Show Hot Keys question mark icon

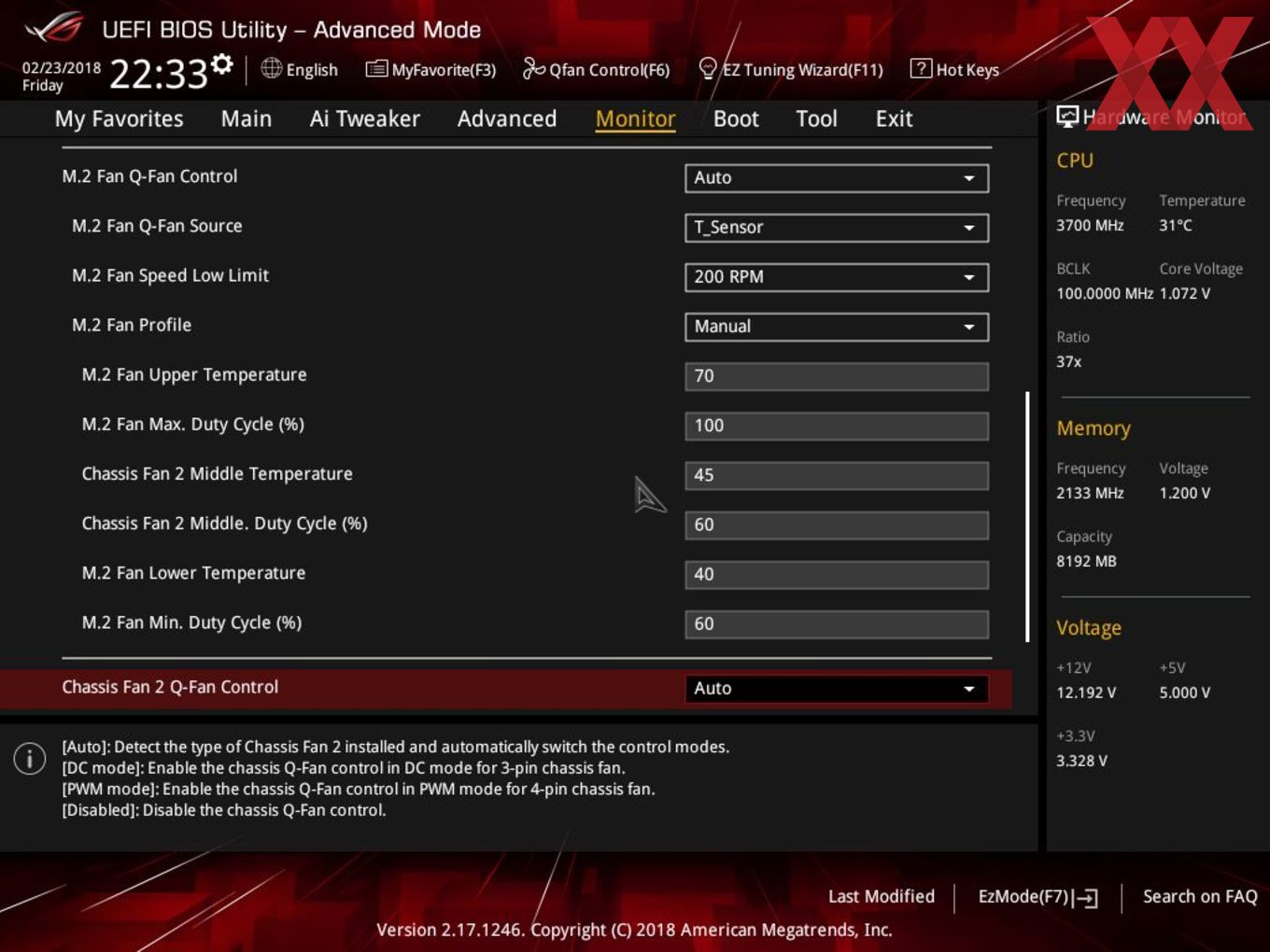(921, 68)
